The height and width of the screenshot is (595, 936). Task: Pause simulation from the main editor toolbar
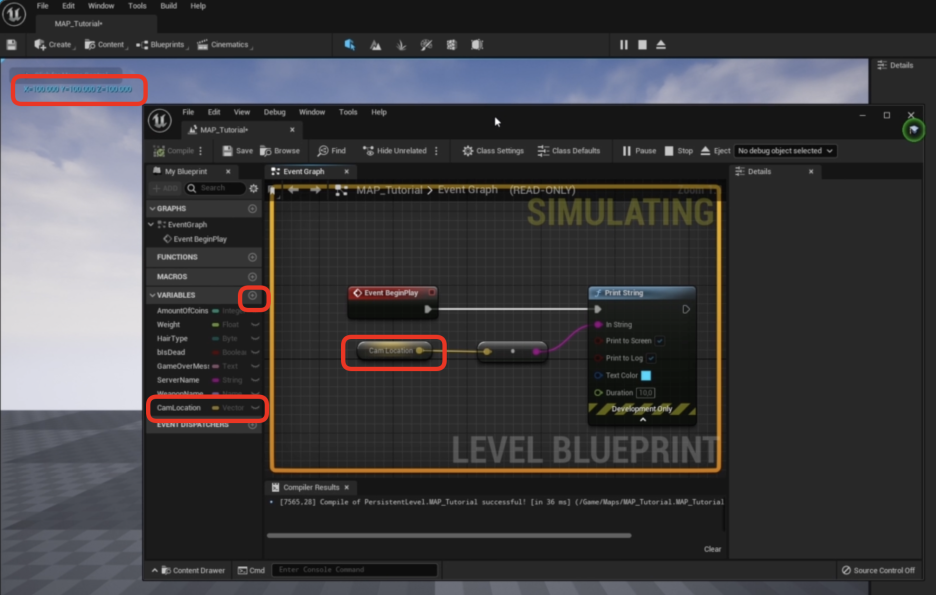624,45
